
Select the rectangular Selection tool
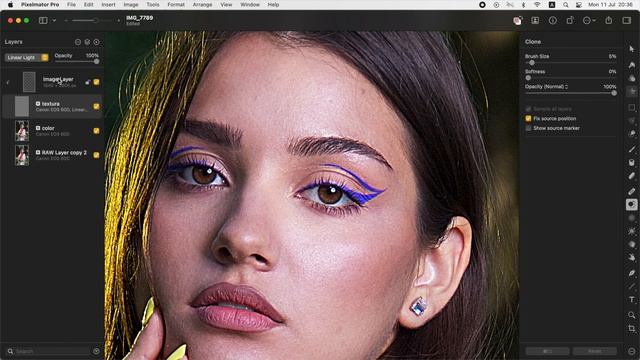coord(632,107)
